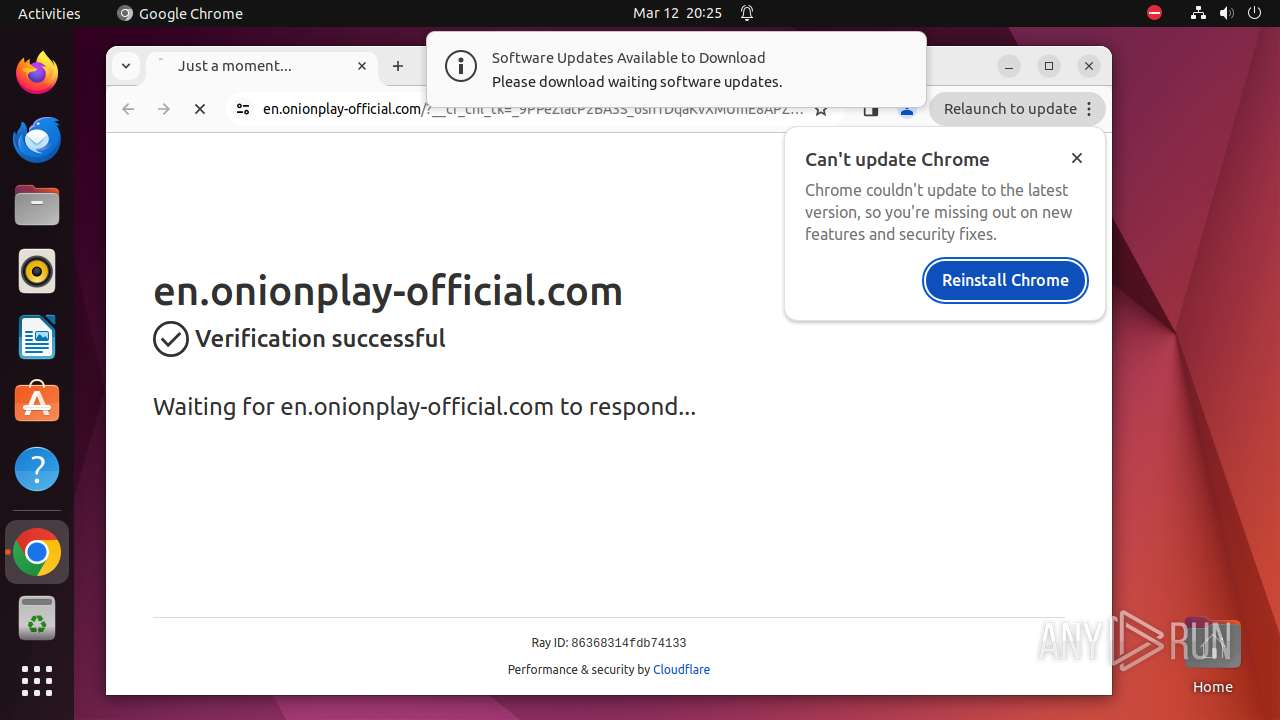Click the Chrome forward arrow
The image size is (1280, 720).
pos(164,109)
